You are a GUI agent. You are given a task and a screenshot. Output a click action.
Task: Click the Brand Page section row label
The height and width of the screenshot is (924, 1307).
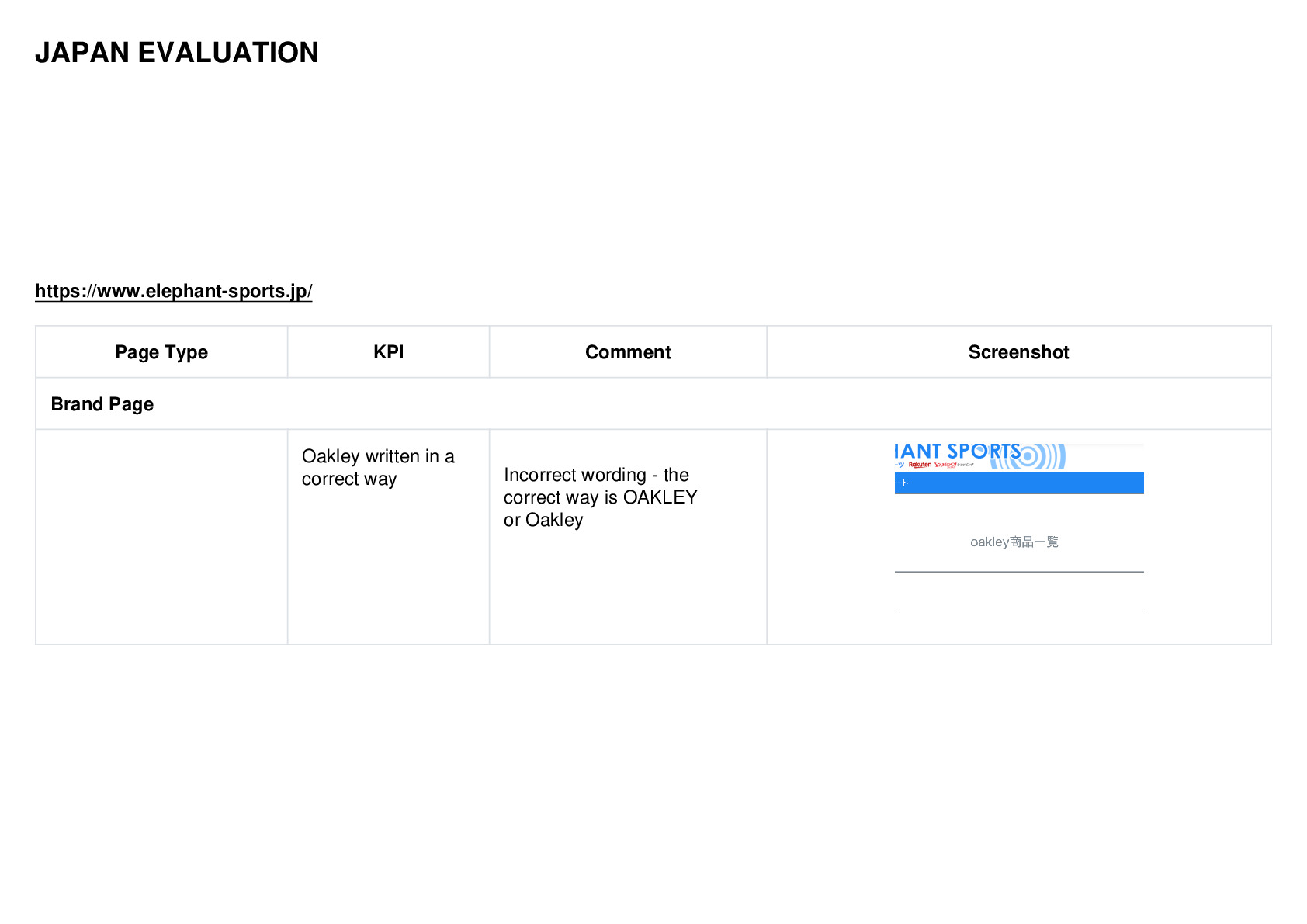[102, 404]
